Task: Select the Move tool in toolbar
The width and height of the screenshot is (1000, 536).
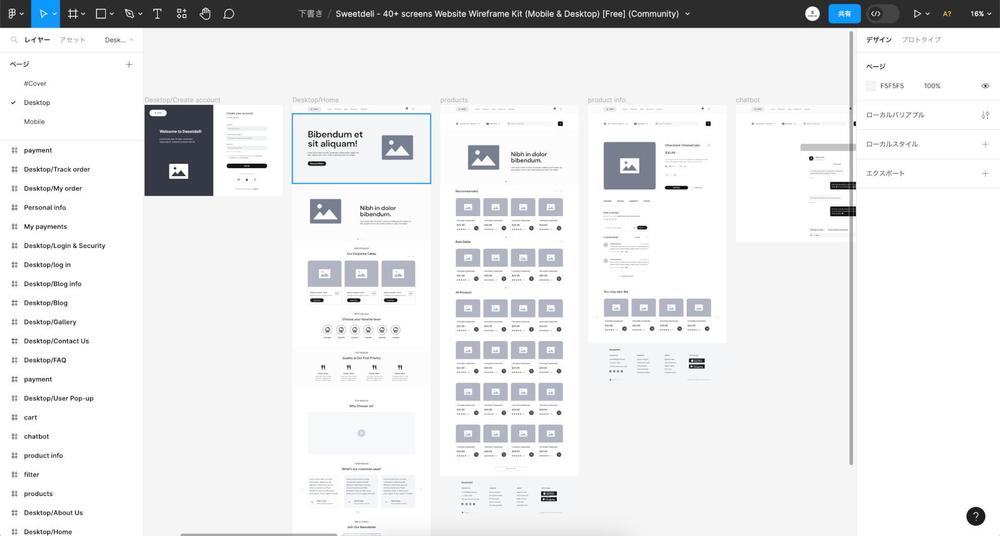Action: (x=43, y=13)
